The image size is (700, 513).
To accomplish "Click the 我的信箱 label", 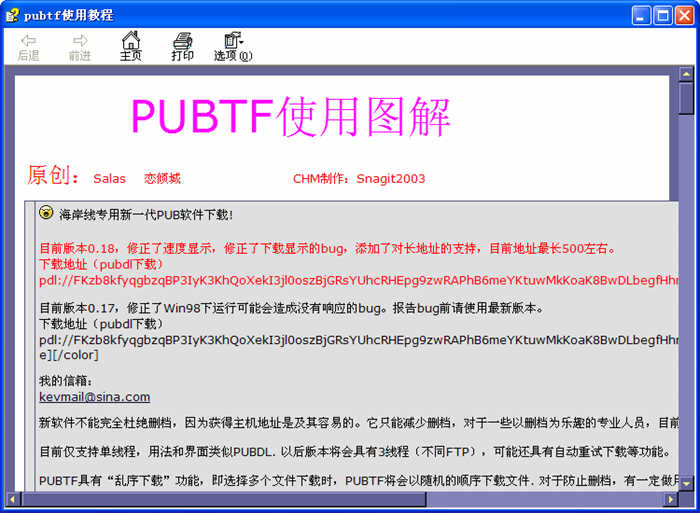I will [66, 381].
